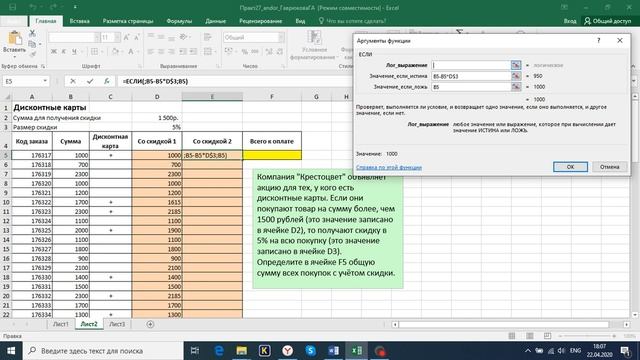Click OK in the function arguments dialog
640x360 pixels.
coord(570,167)
